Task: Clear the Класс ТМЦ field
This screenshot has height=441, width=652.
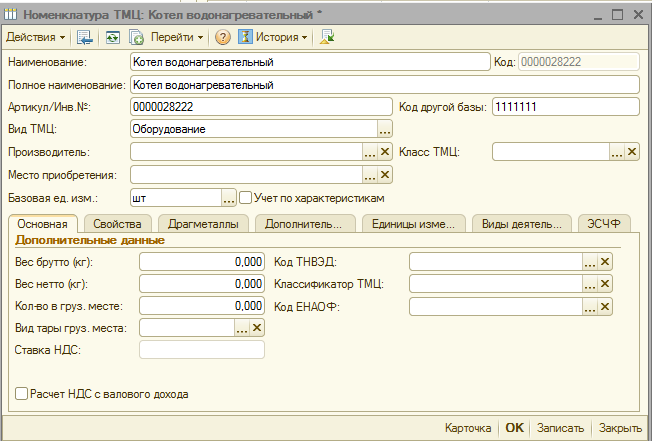Action: point(631,152)
